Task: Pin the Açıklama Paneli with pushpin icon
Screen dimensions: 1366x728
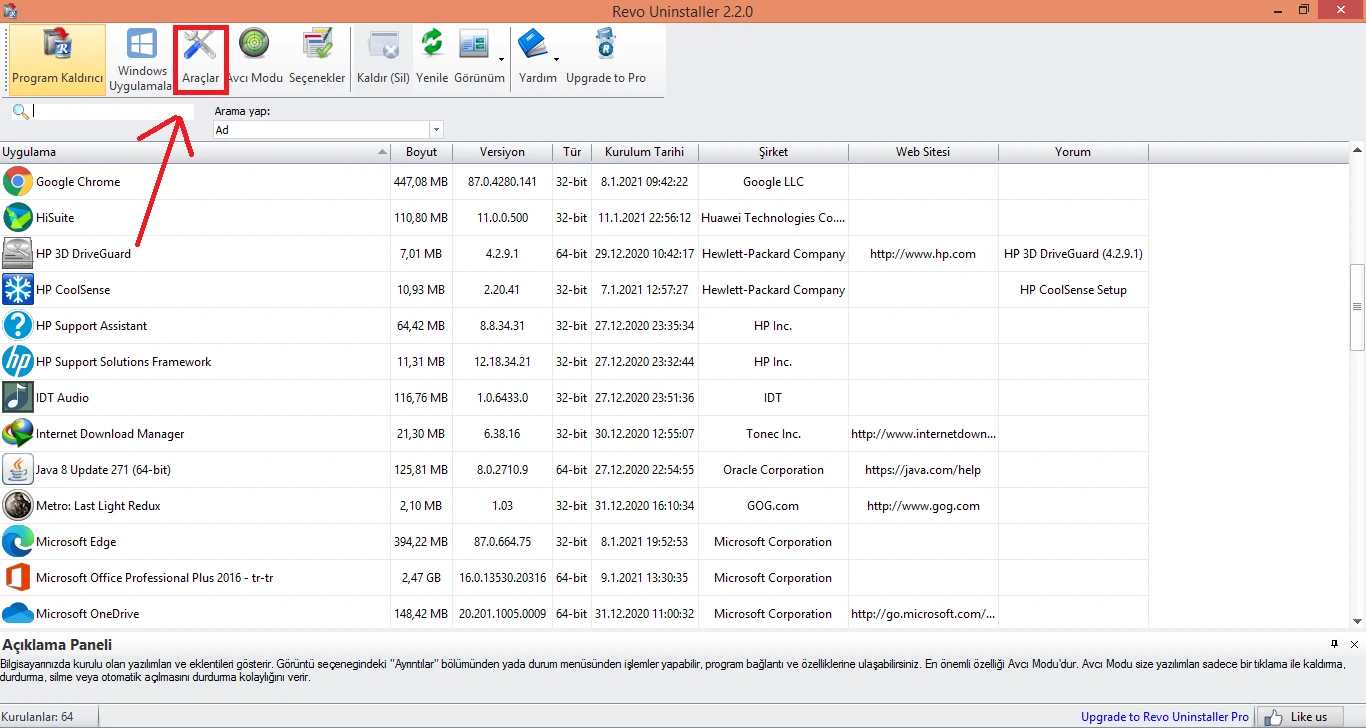Action: tap(1335, 644)
